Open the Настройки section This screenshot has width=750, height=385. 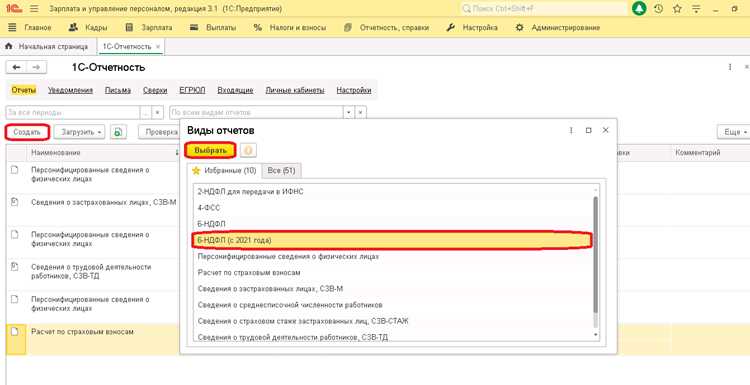tap(354, 90)
